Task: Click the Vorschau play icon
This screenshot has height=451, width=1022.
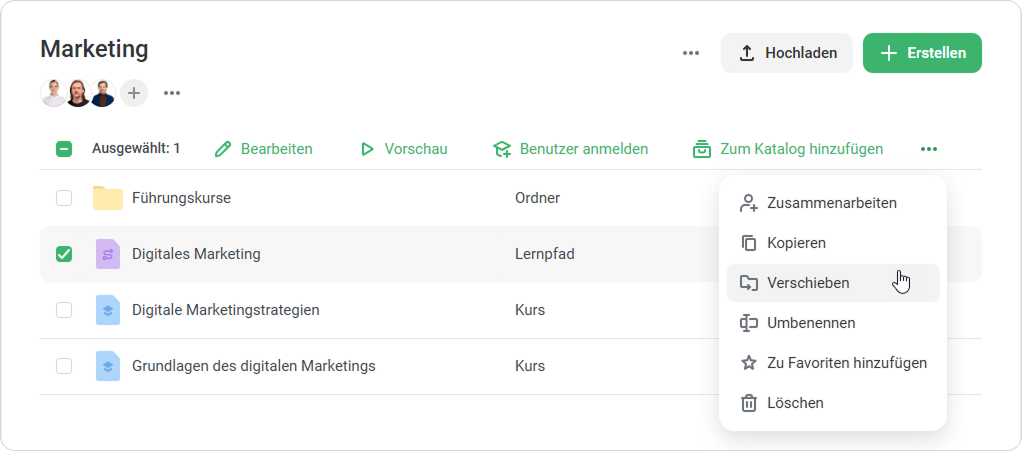Action: pos(367,149)
